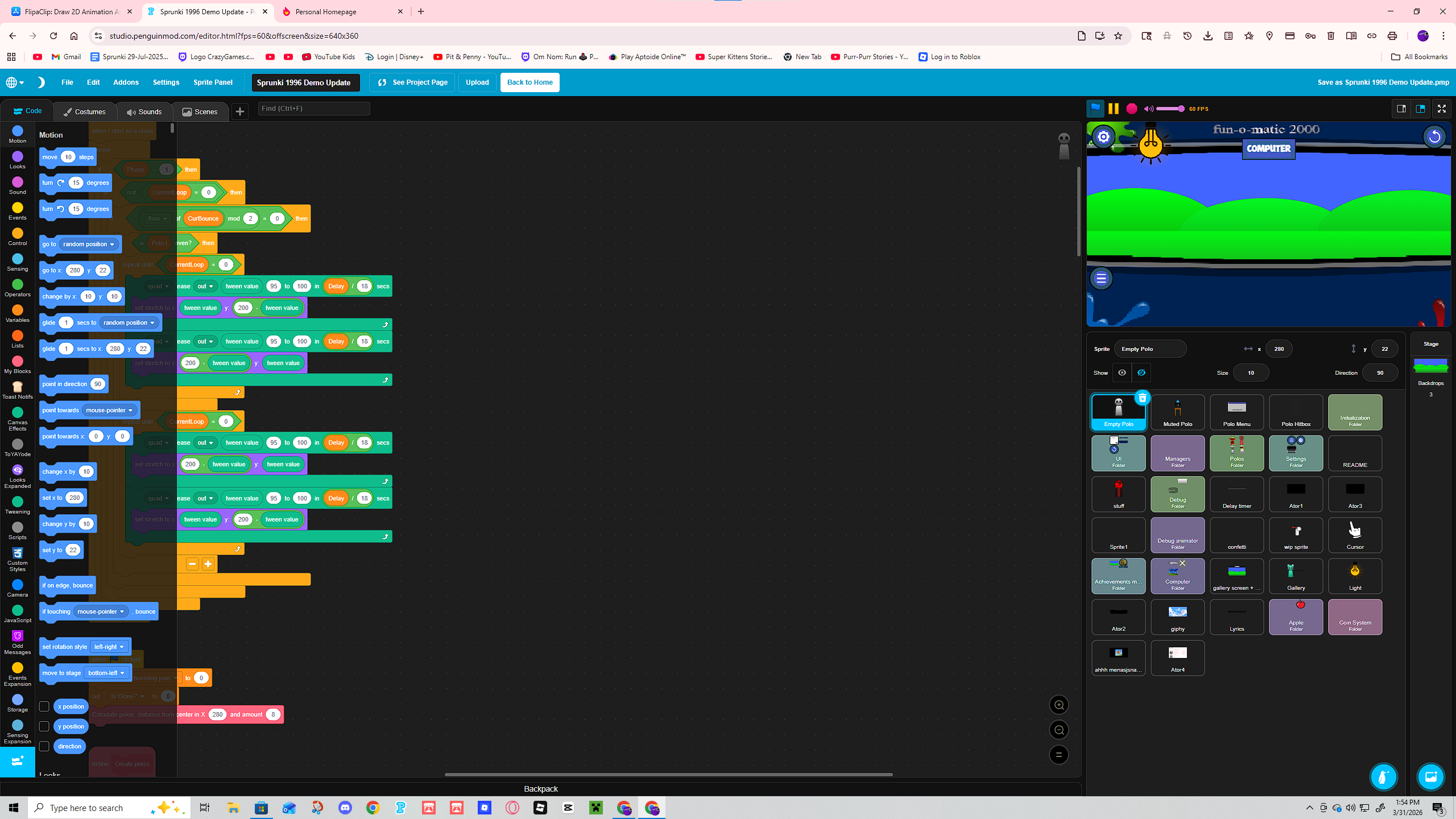Click the red stop button above the stage
The height and width of the screenshot is (819, 1456).
point(1132,109)
